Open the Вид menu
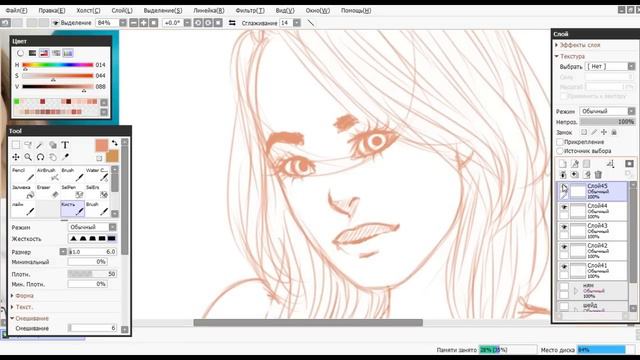 pyautogui.click(x=285, y=11)
